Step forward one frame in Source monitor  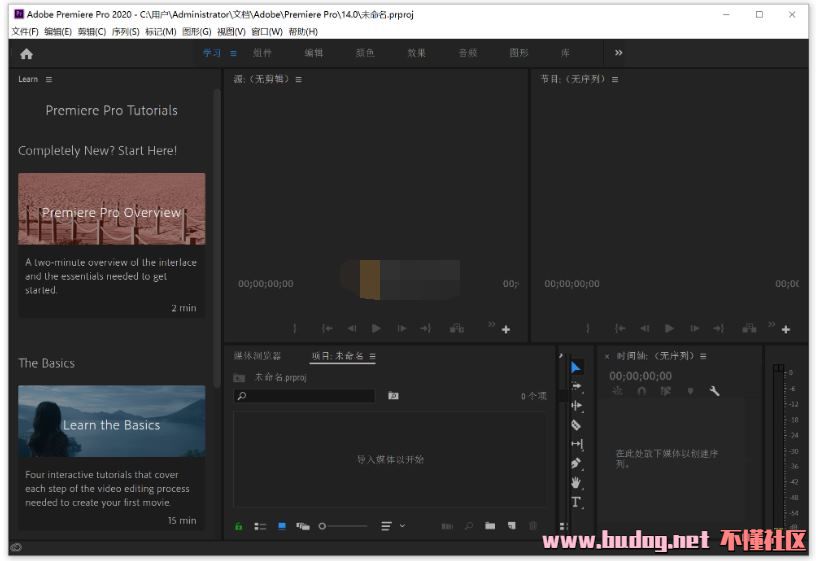click(402, 328)
